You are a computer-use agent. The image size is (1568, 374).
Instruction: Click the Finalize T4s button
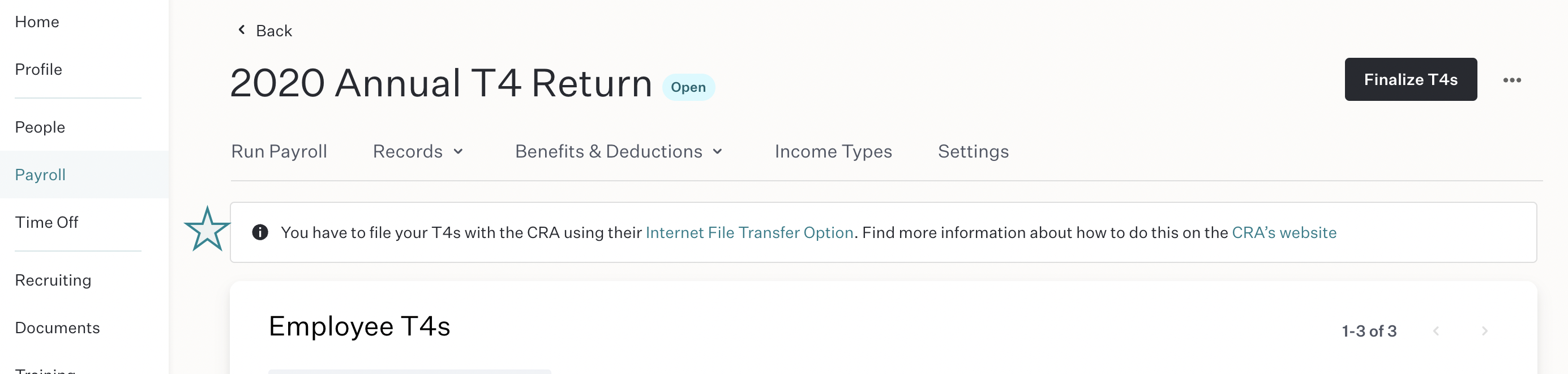pyautogui.click(x=1410, y=79)
